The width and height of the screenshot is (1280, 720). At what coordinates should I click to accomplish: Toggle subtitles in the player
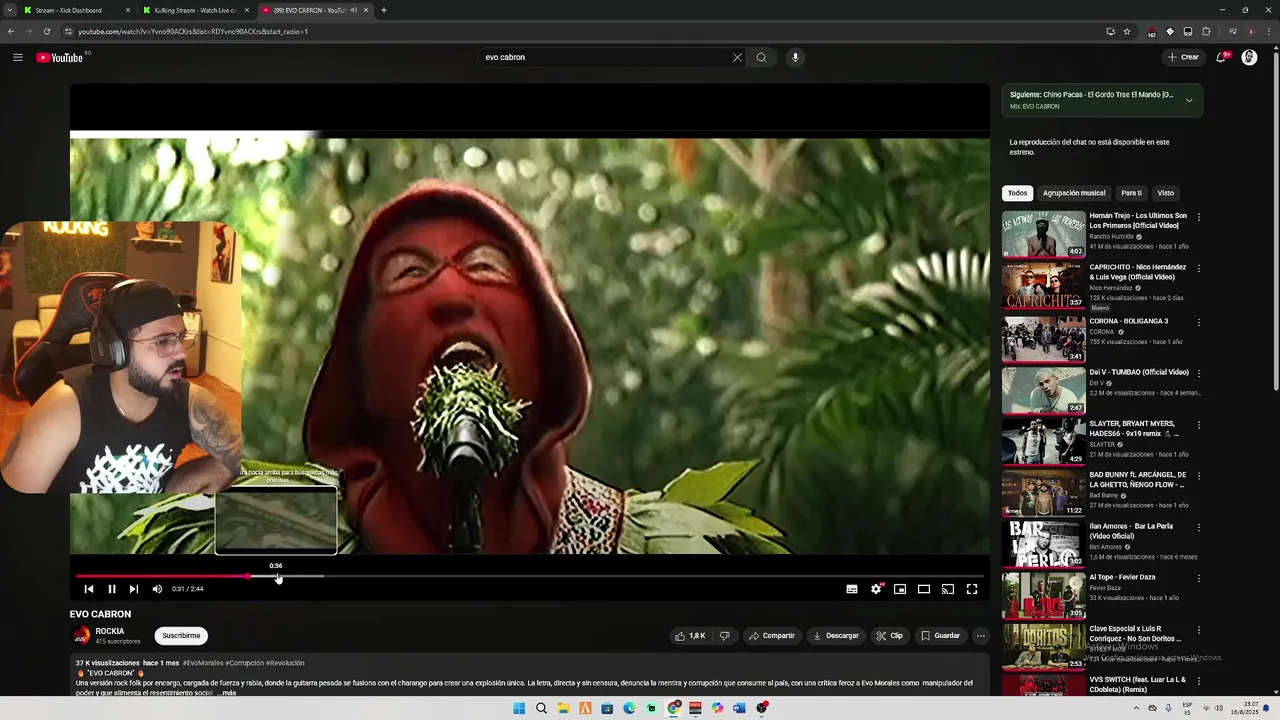coord(852,589)
